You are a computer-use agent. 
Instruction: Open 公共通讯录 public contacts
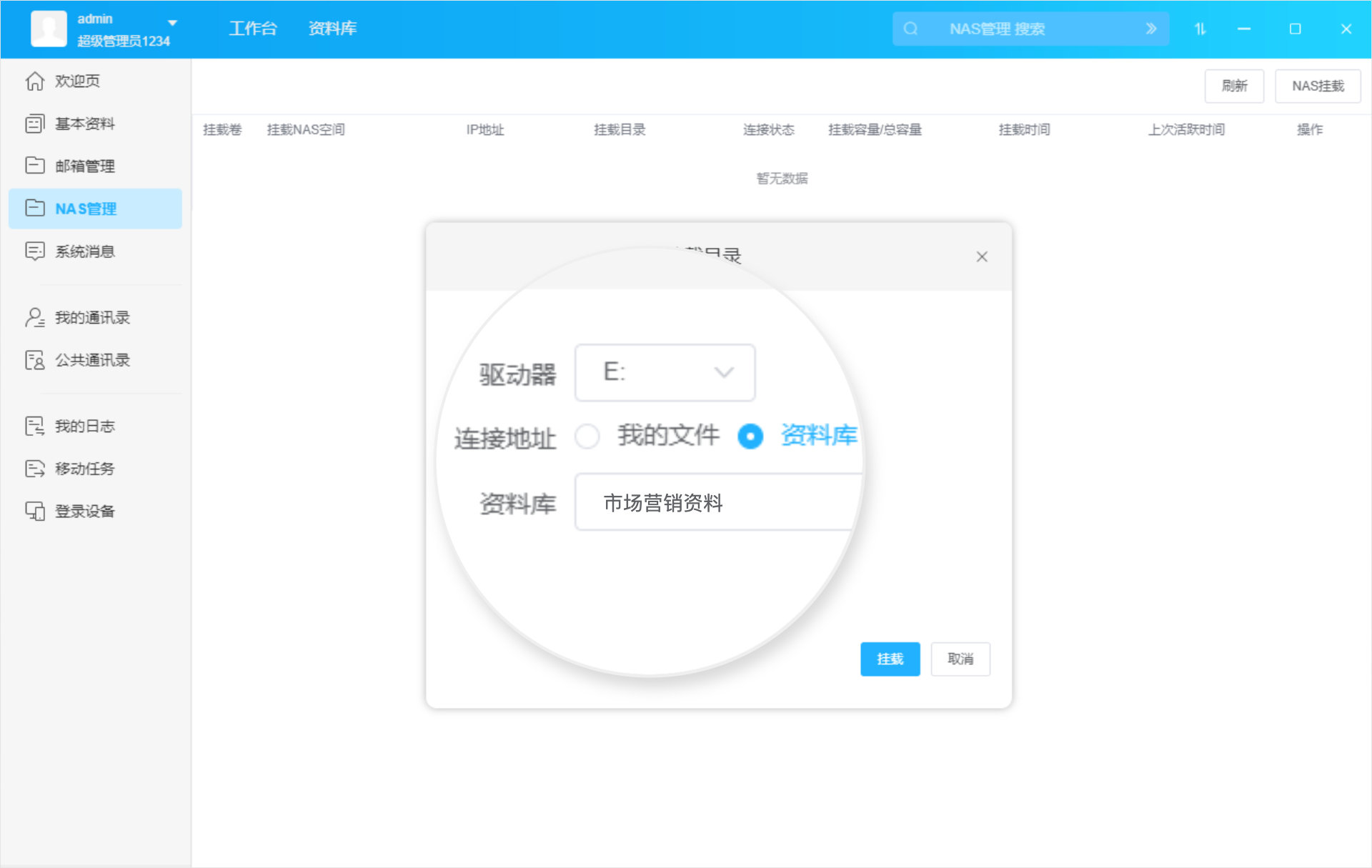34,360
